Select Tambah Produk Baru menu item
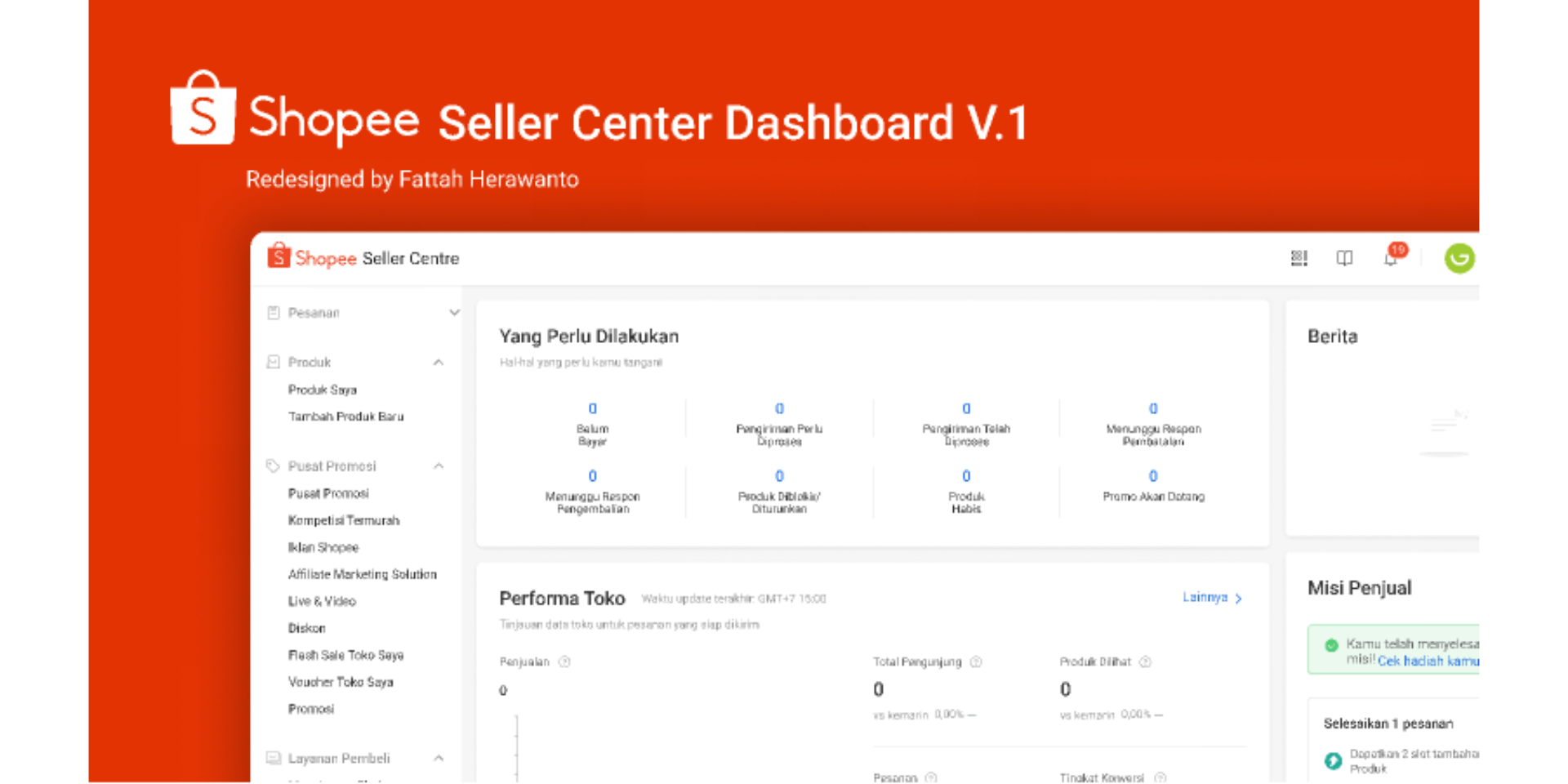Image resolution: width=1568 pixels, height=784 pixels. coord(345,416)
